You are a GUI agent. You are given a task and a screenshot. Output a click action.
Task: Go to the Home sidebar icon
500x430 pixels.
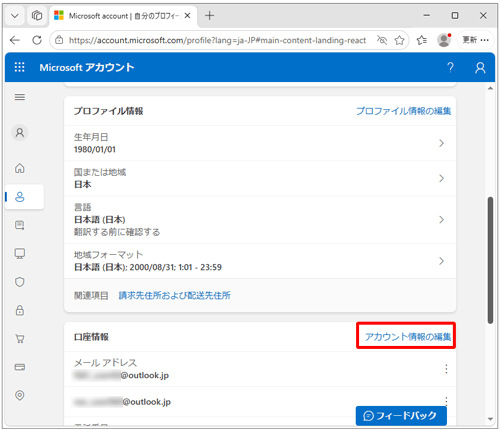tap(20, 168)
